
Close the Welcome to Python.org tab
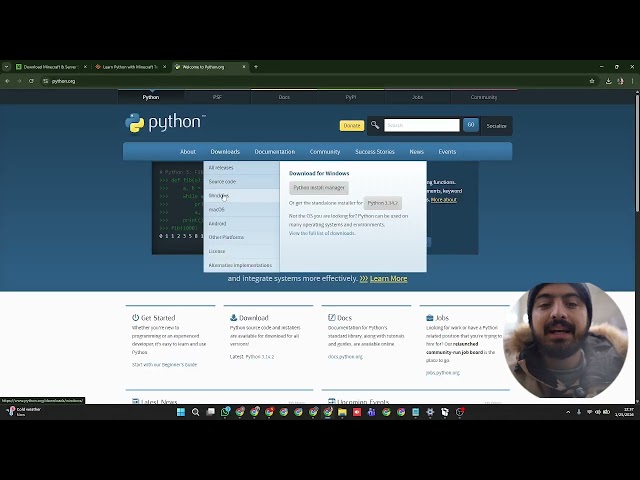click(244, 67)
